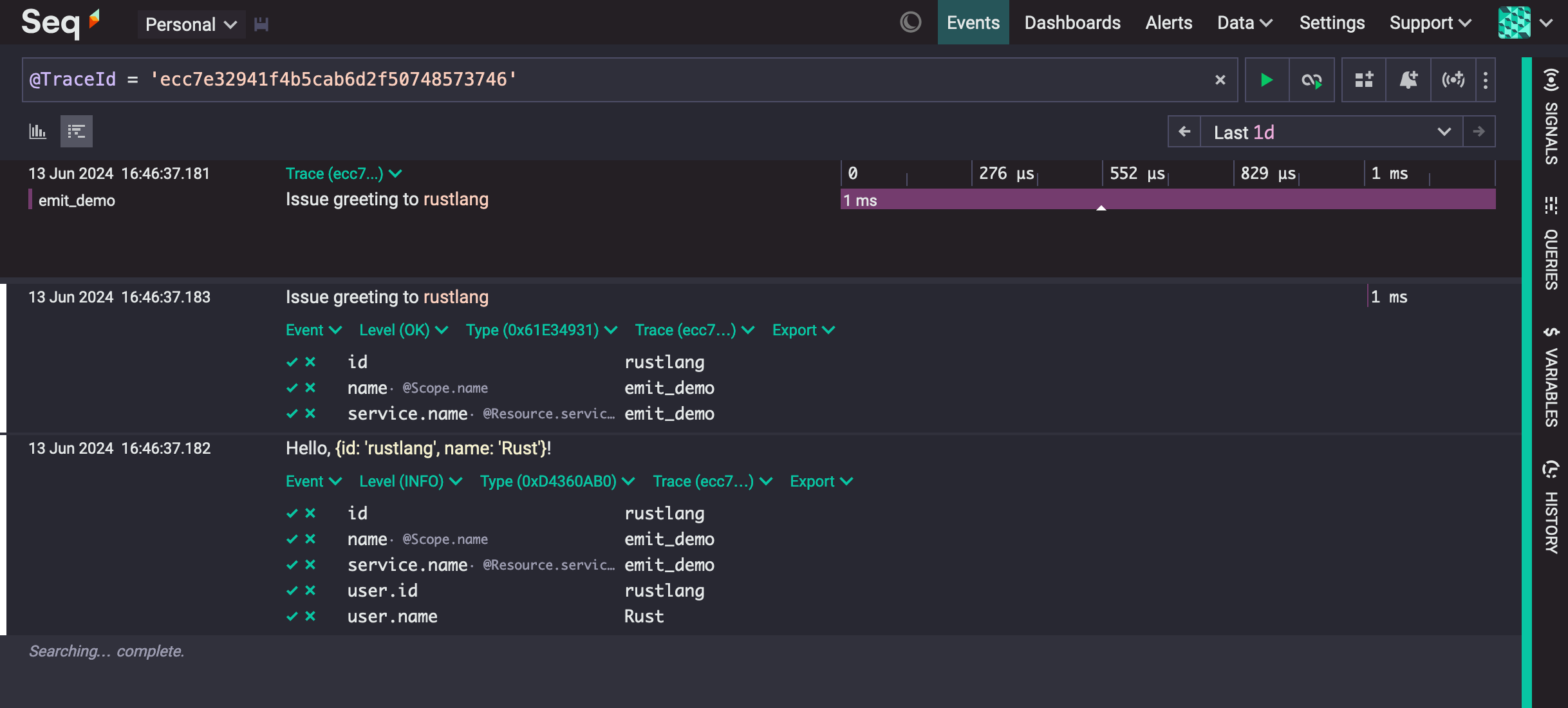
Task: Toggle the trace timeline view button
Action: tap(77, 131)
